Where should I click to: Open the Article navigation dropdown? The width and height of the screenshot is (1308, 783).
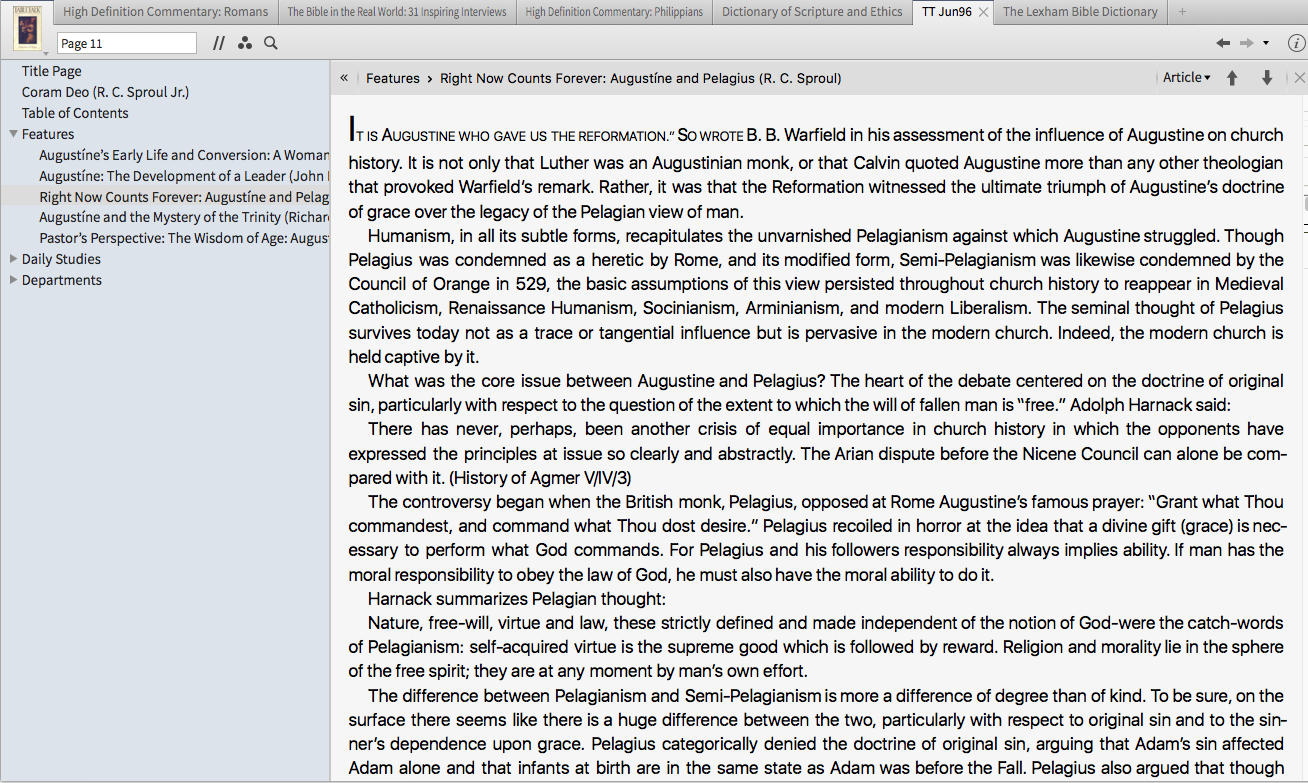(x=1186, y=78)
